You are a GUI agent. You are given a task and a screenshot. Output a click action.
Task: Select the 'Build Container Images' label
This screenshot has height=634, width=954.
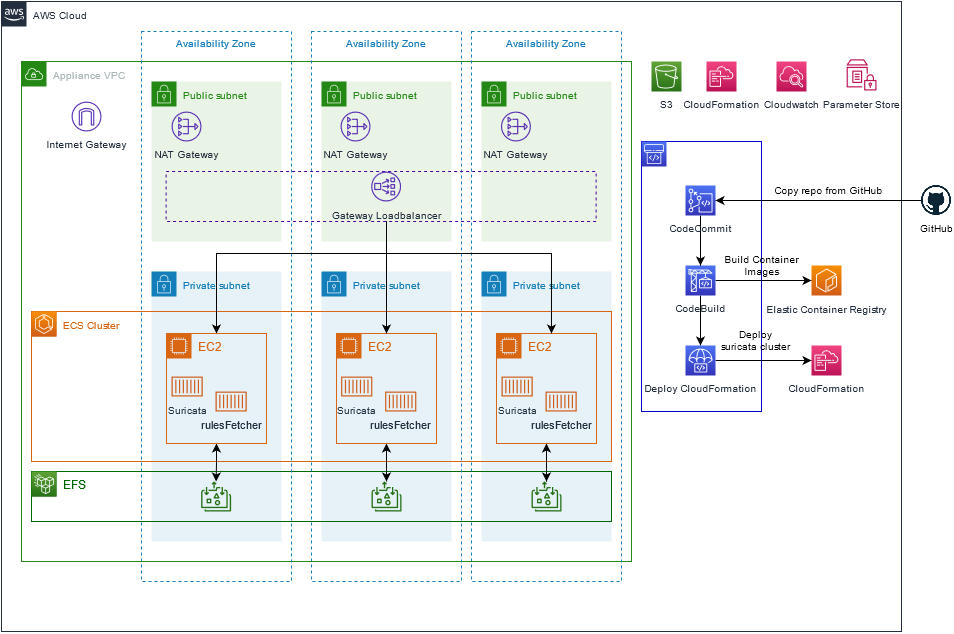click(x=762, y=266)
